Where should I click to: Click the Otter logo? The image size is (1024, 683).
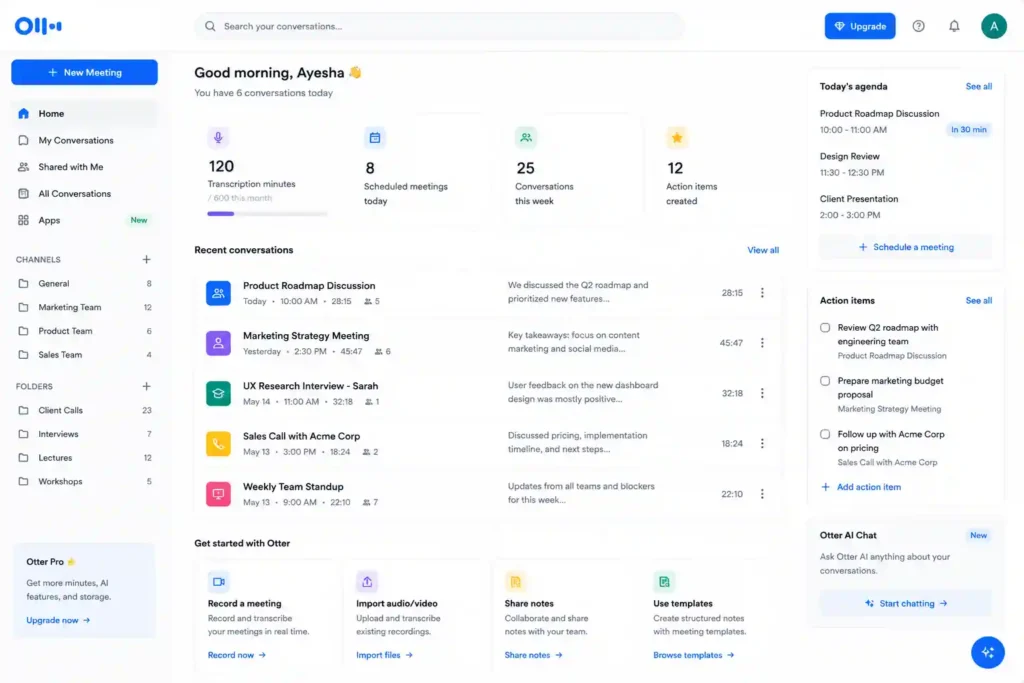(39, 26)
